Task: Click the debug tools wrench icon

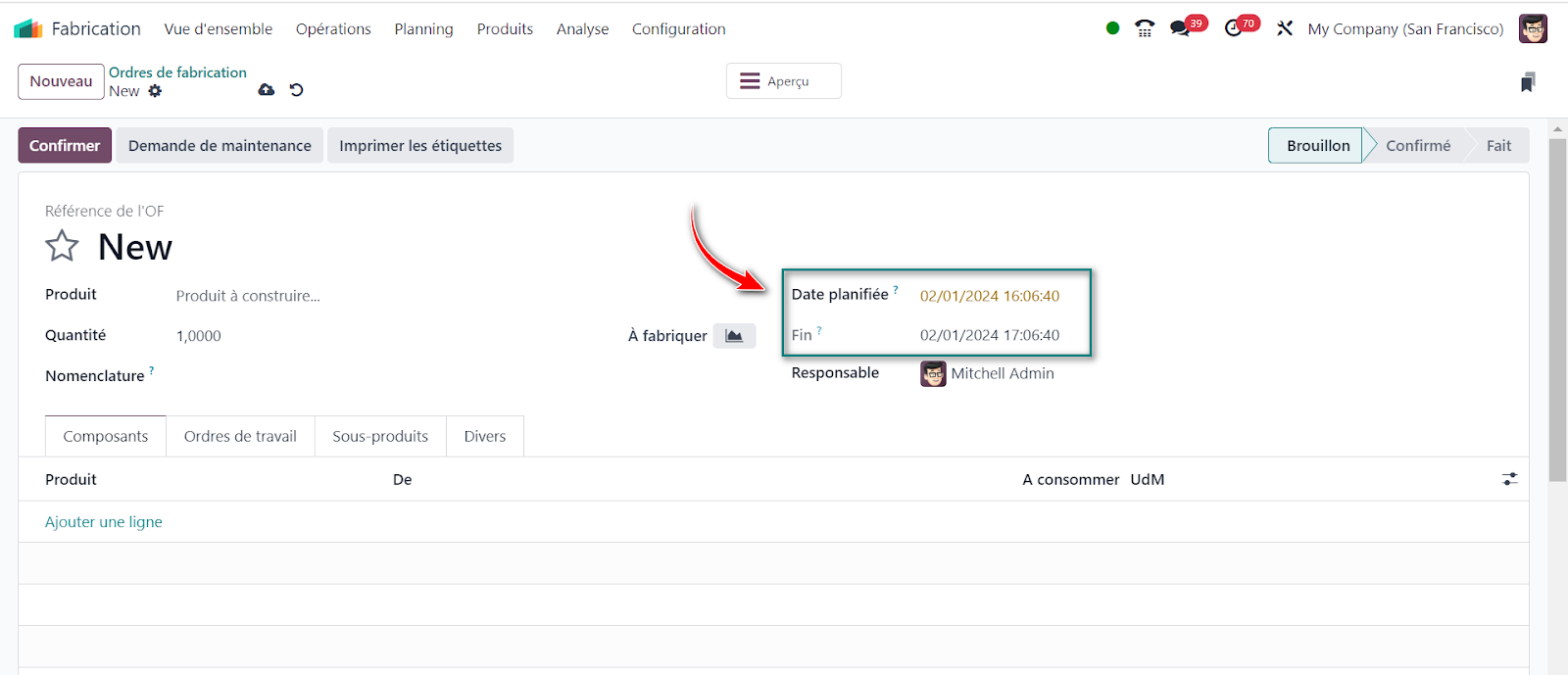Action: click(x=1284, y=28)
